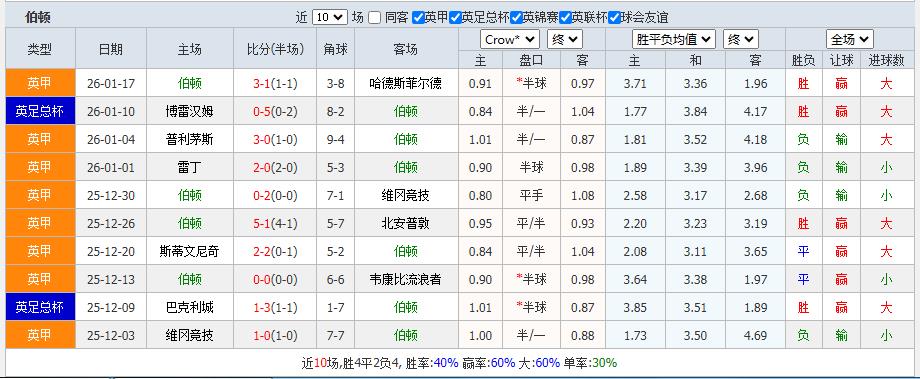The height and width of the screenshot is (379, 920).
Task: Click 输 result in the 25-12-03 row
Action: coord(841,336)
